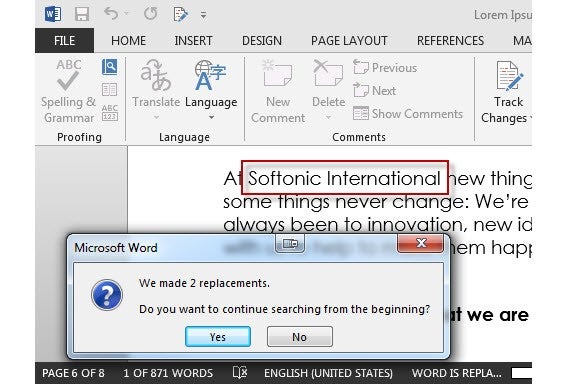This screenshot has width=568, height=384.
Task: Go to the PAGE LAYOUT tab
Action: [x=349, y=41]
